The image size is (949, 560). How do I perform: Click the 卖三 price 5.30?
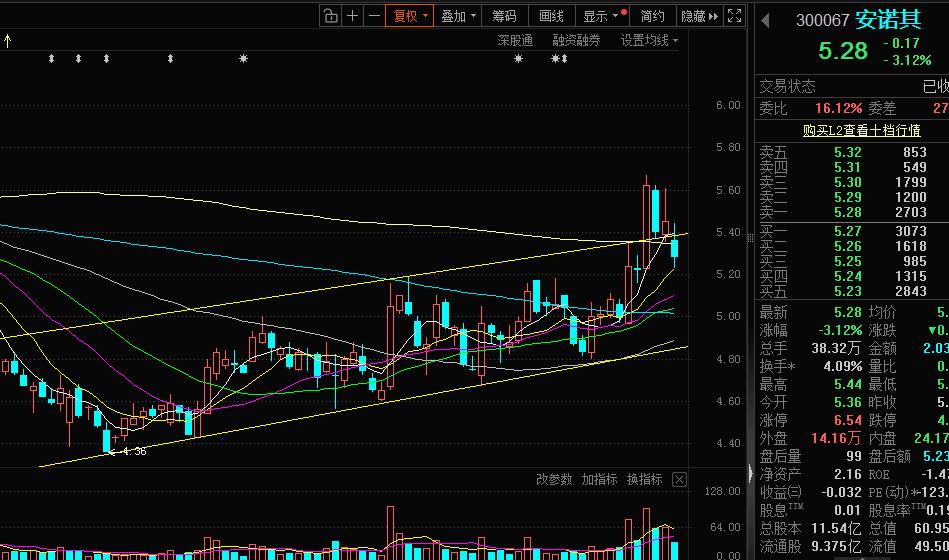coord(847,182)
